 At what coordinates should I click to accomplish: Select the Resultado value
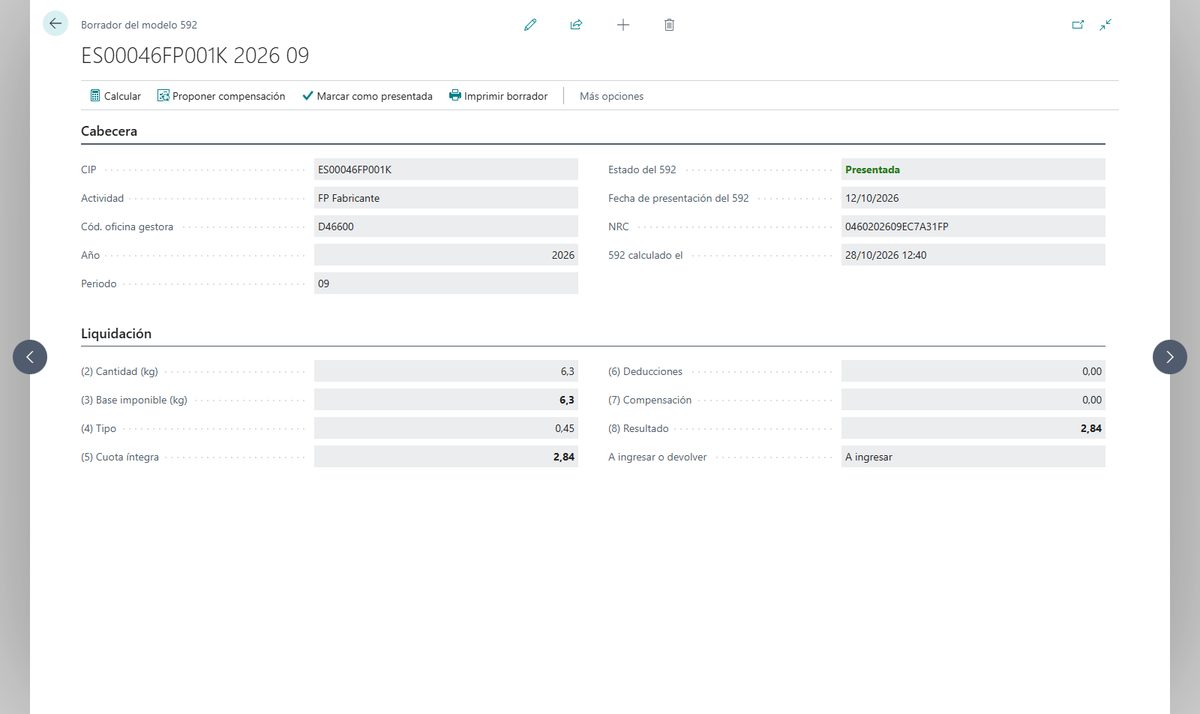tap(973, 428)
